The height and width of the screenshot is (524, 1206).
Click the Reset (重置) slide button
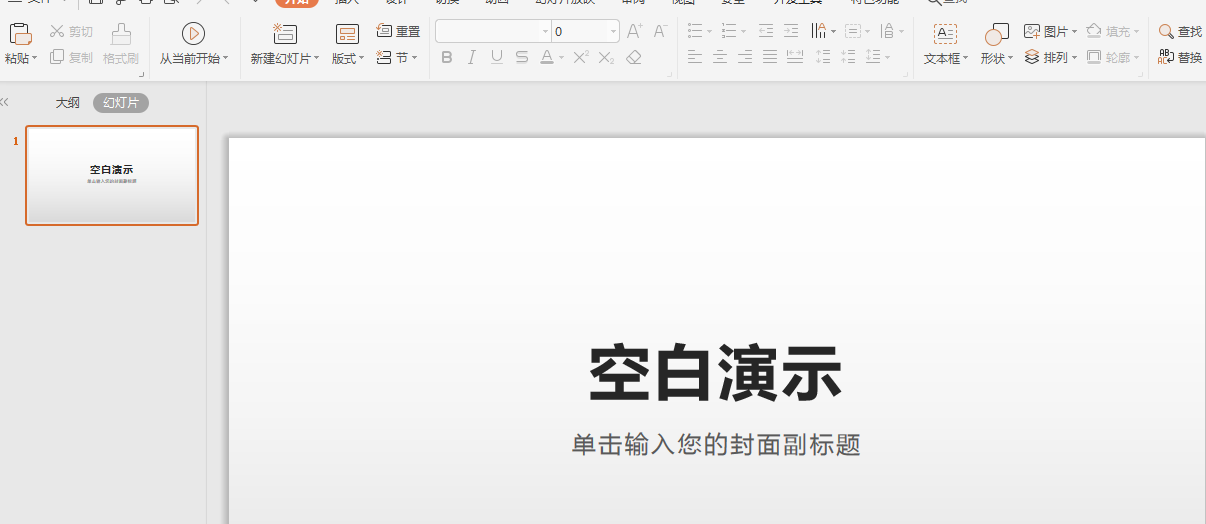[398, 31]
